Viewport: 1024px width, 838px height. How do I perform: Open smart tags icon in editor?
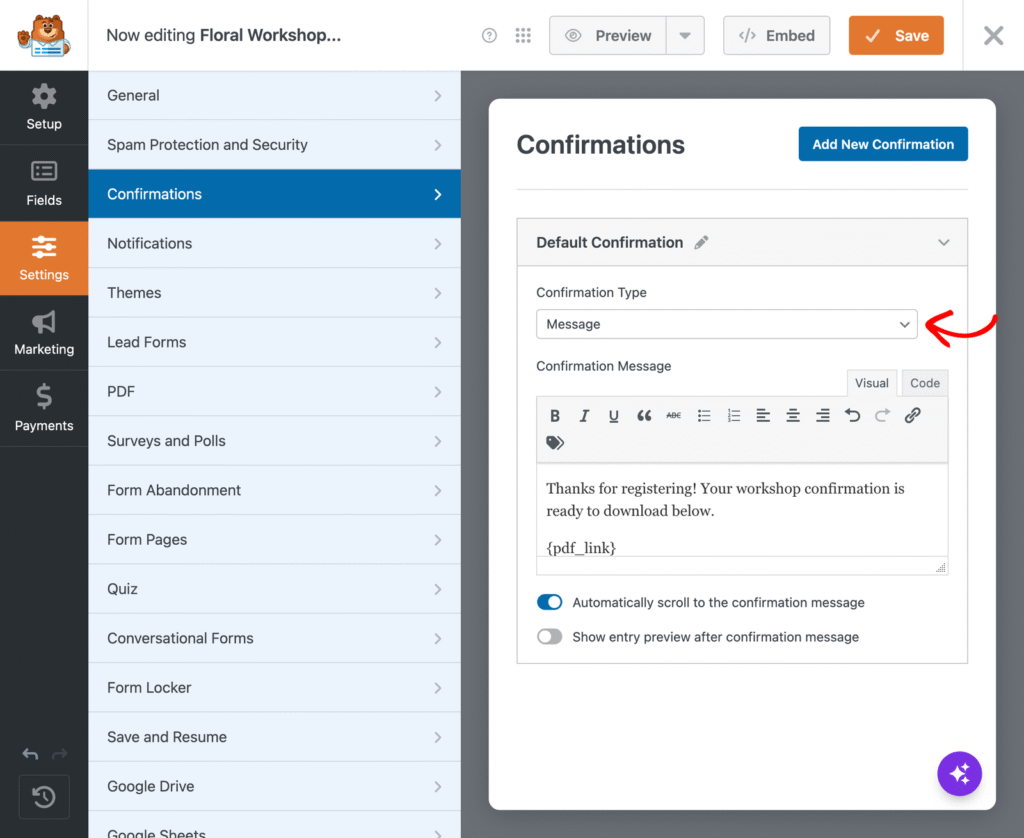coord(555,443)
